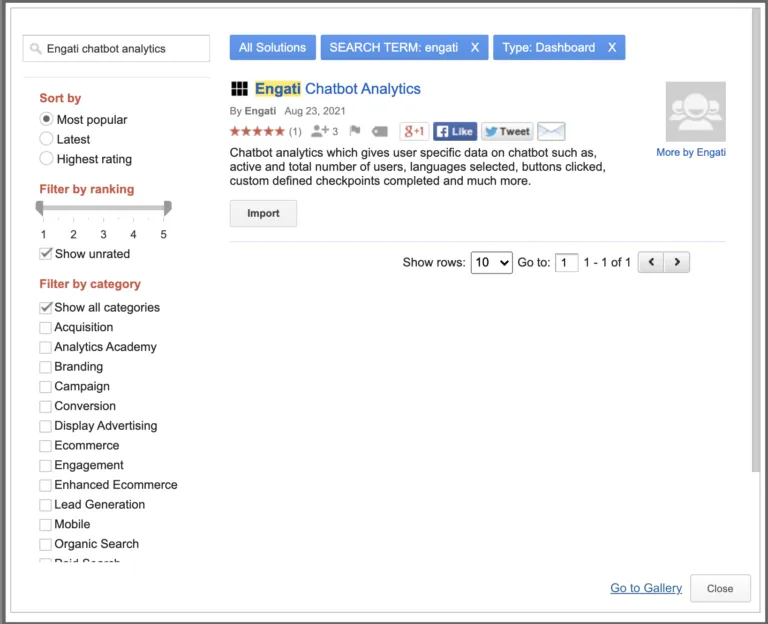The height and width of the screenshot is (624, 768).
Task: Select Latest sort option
Action: tap(46, 139)
